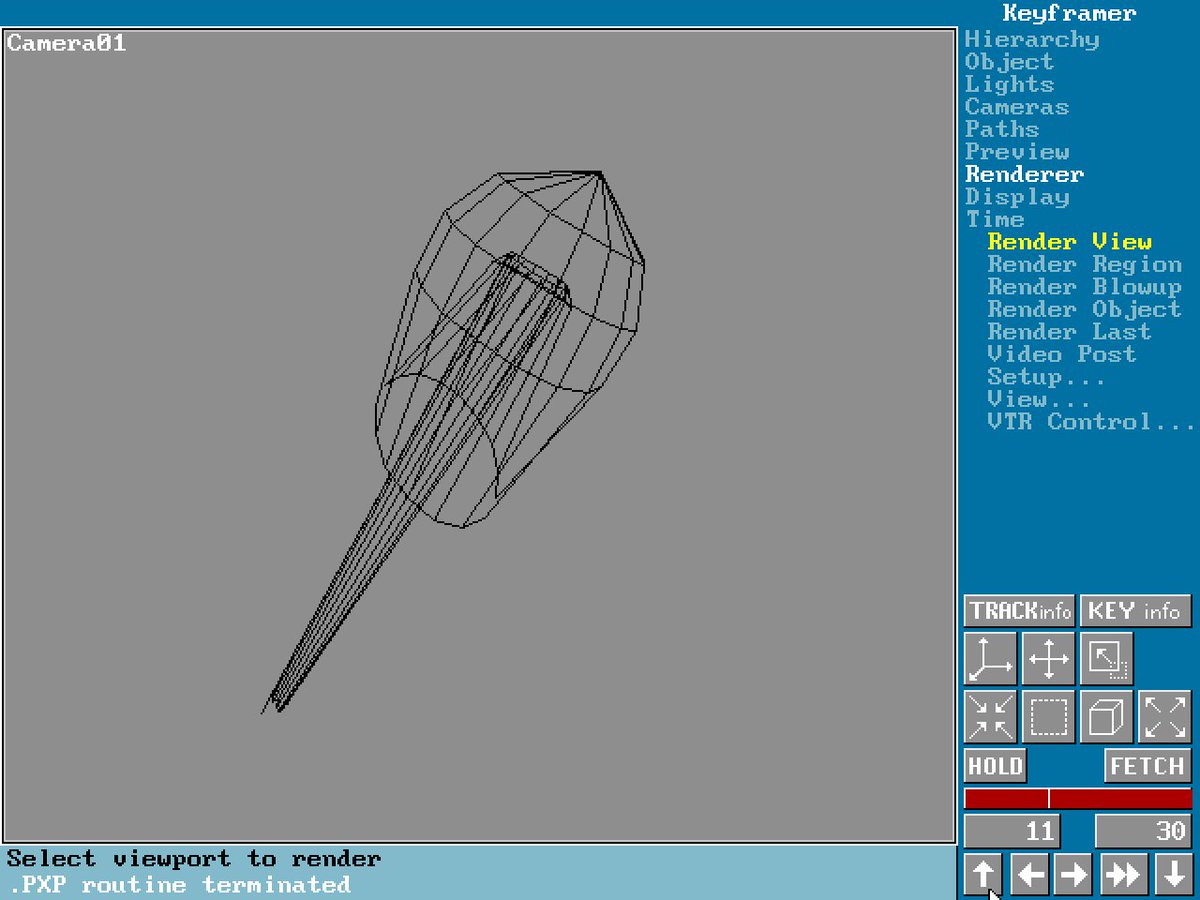Click the cube local axis icon
The width and height of the screenshot is (1200, 900).
[x=1106, y=716]
